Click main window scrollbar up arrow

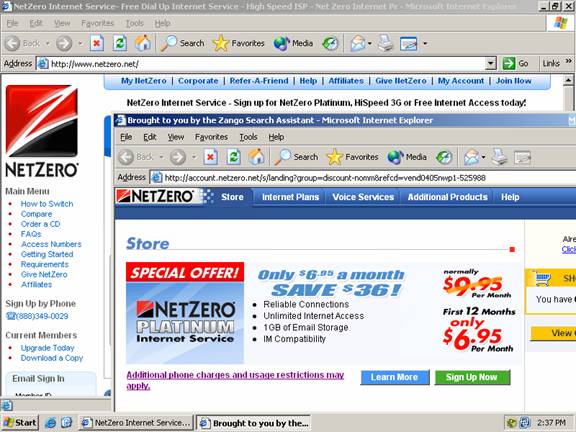pos(568,80)
